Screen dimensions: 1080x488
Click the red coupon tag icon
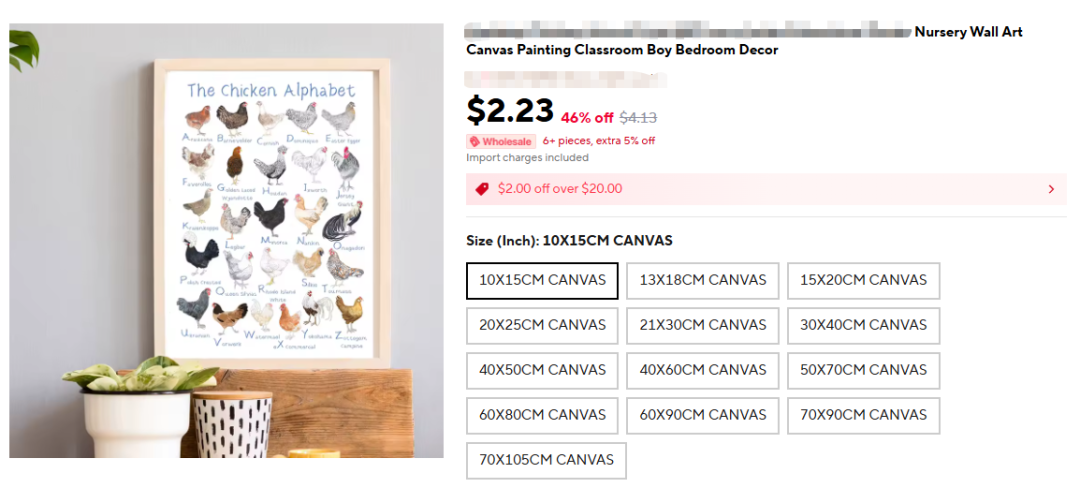tap(482, 189)
